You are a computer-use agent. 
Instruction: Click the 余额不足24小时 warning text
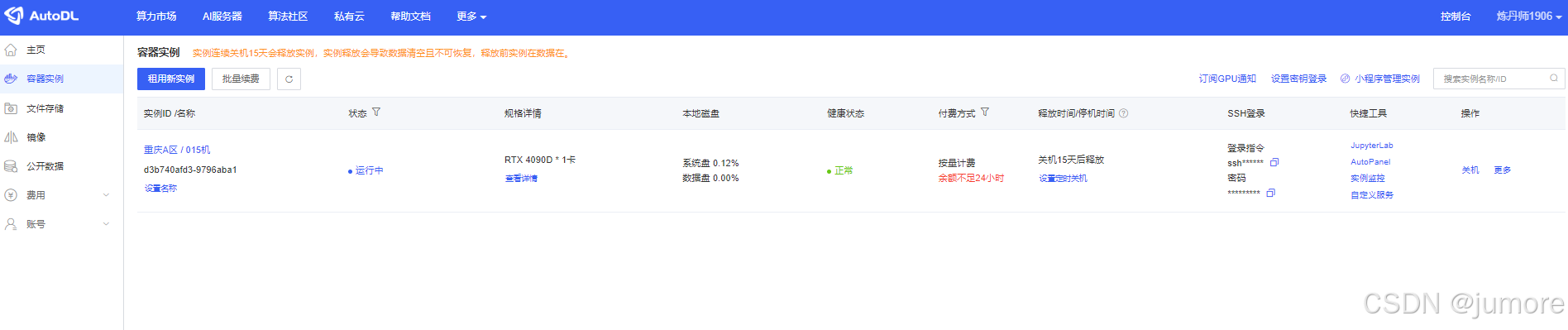pos(971,178)
